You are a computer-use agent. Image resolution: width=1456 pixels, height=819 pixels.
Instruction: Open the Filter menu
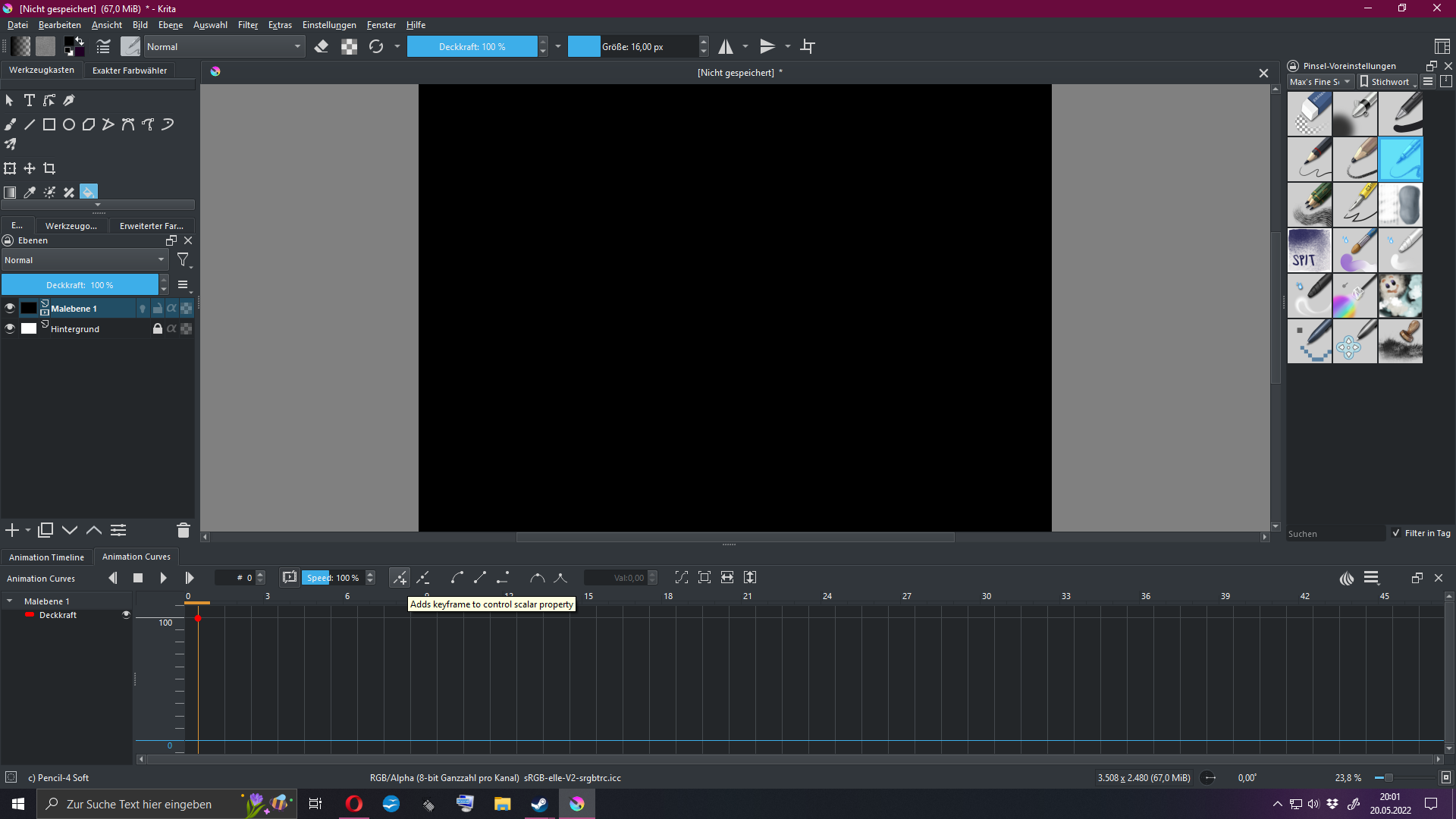tap(247, 25)
